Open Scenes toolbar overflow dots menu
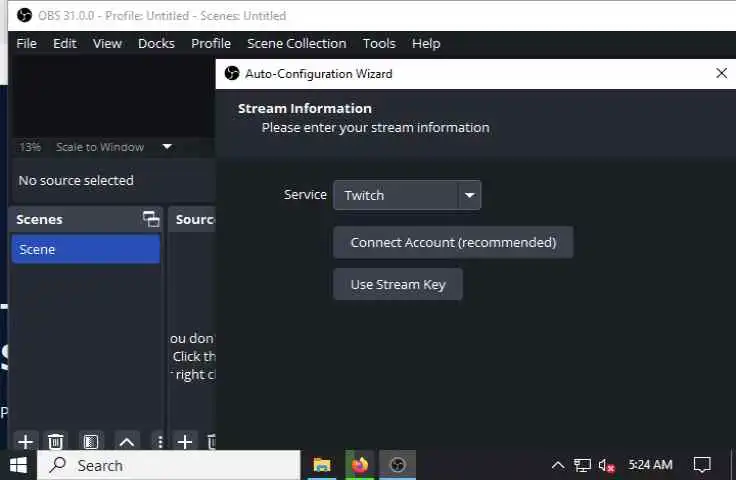This screenshot has height=480, width=736. [x=160, y=442]
